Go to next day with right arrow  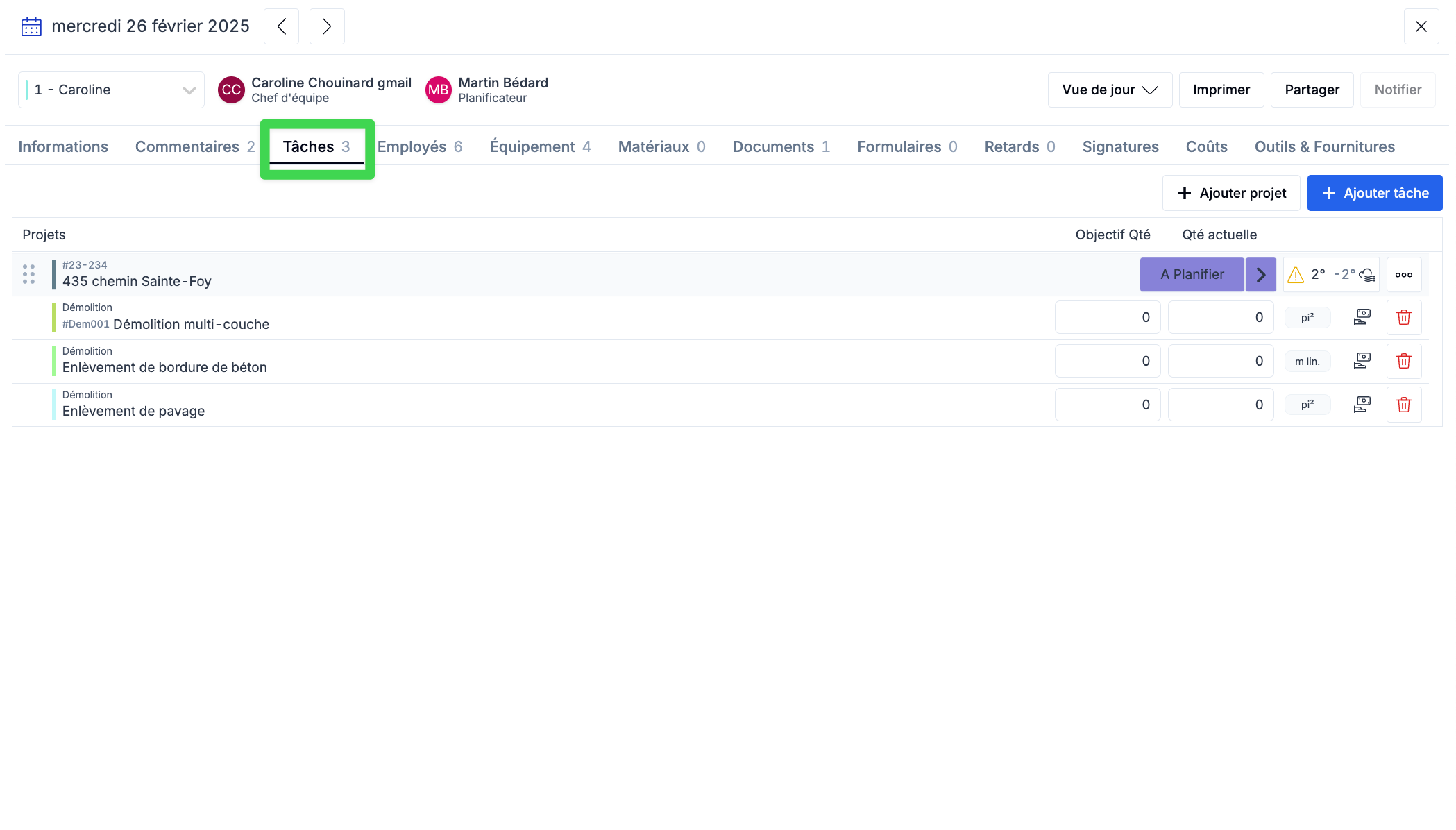pyautogui.click(x=326, y=27)
